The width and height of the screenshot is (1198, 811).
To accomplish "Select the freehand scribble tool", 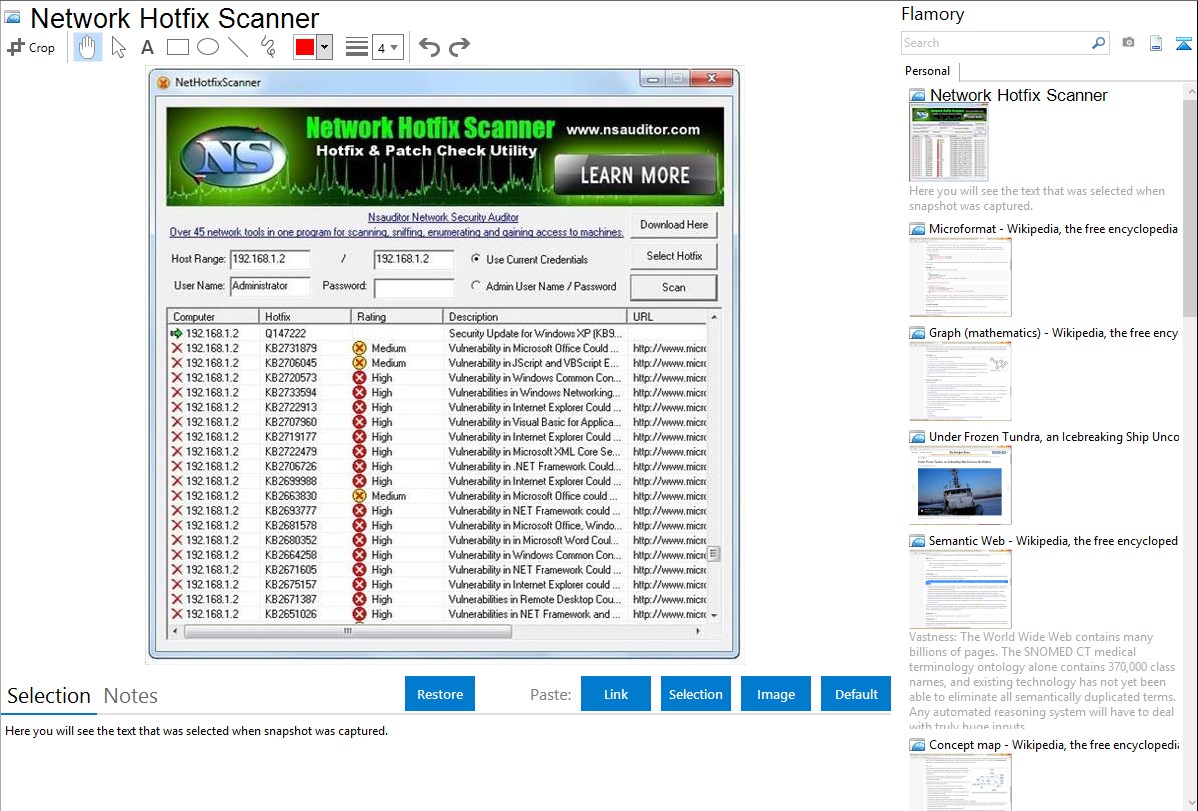I will (268, 47).
